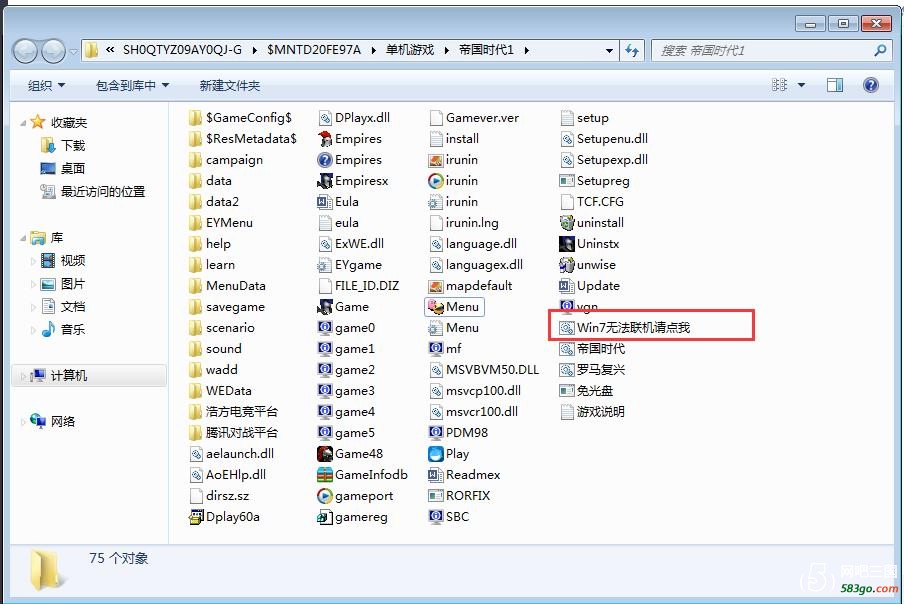Select the GameInfodb archive icon
Image resolution: width=904 pixels, height=604 pixels.
pos(325,474)
